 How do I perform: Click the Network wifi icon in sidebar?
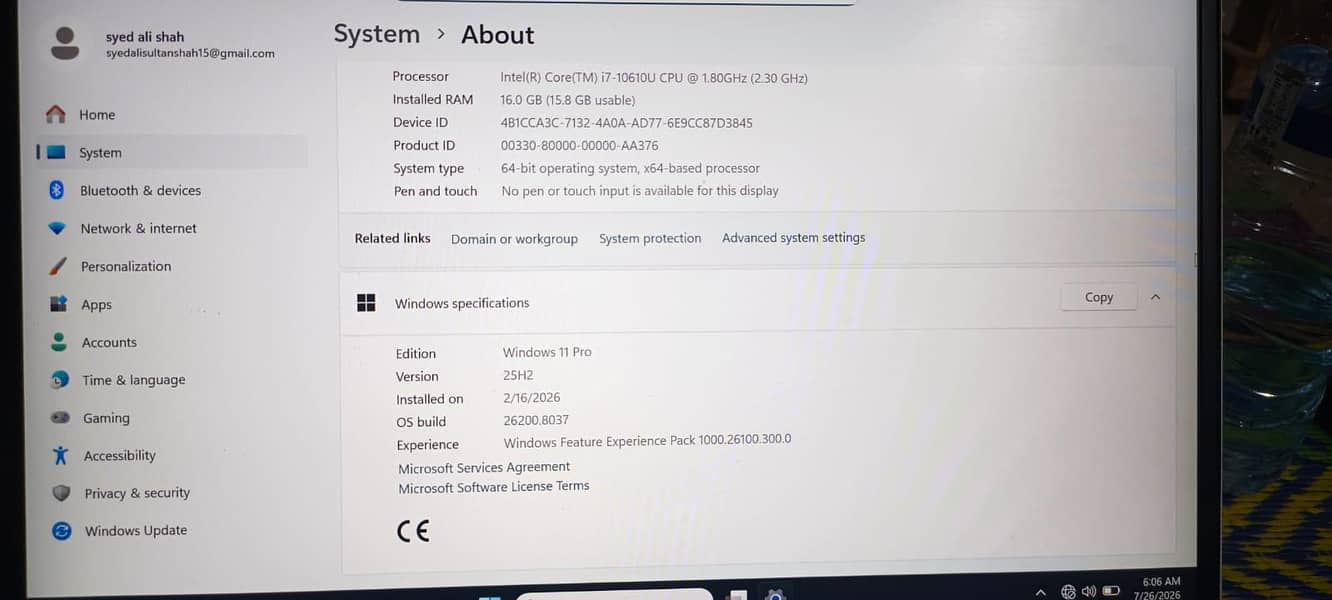pos(57,228)
